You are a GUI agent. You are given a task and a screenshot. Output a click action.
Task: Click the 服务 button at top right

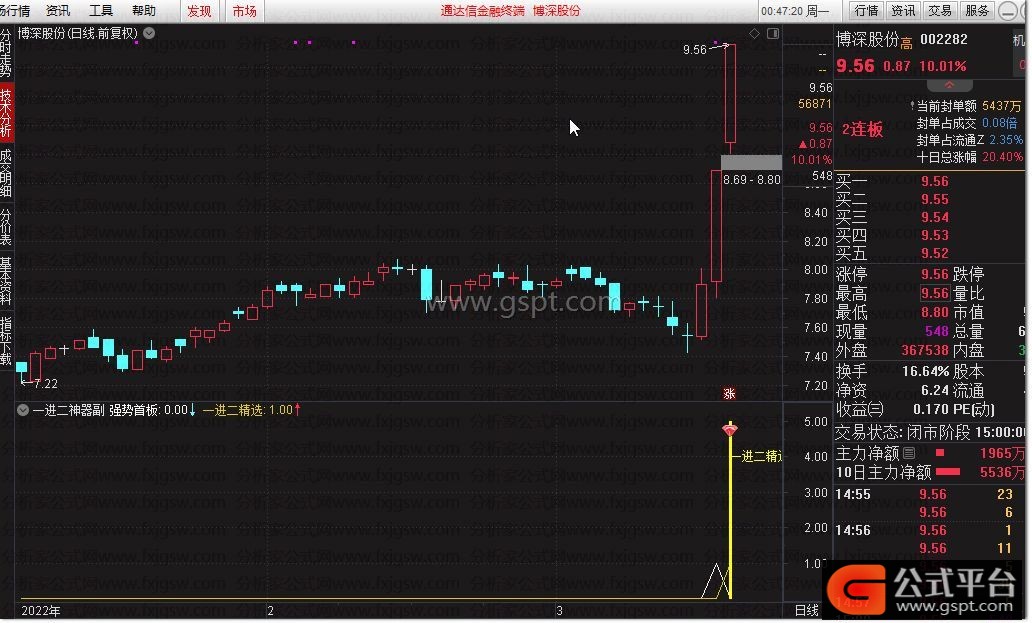click(x=977, y=11)
